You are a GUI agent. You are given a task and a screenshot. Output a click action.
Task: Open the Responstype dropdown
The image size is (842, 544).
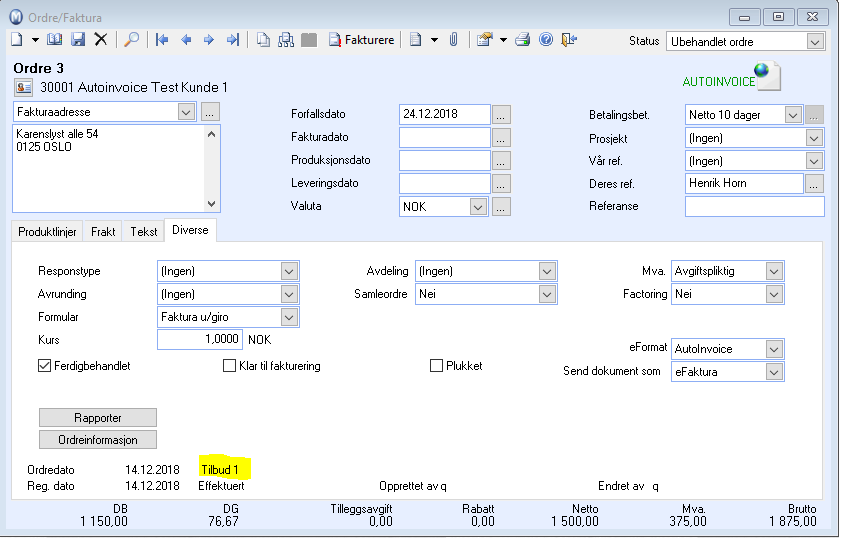click(x=289, y=271)
